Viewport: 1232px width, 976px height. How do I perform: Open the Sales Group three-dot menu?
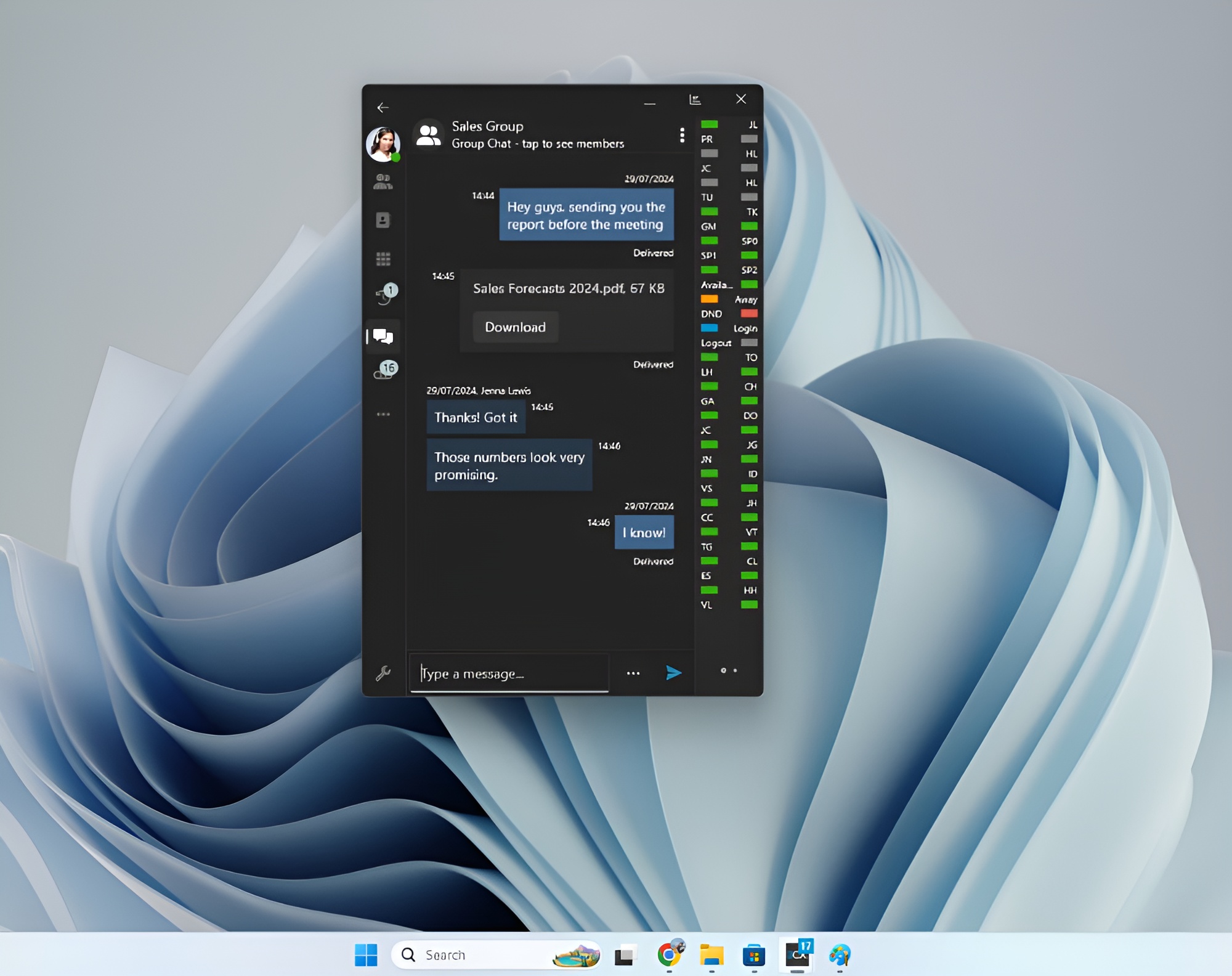coord(681,135)
